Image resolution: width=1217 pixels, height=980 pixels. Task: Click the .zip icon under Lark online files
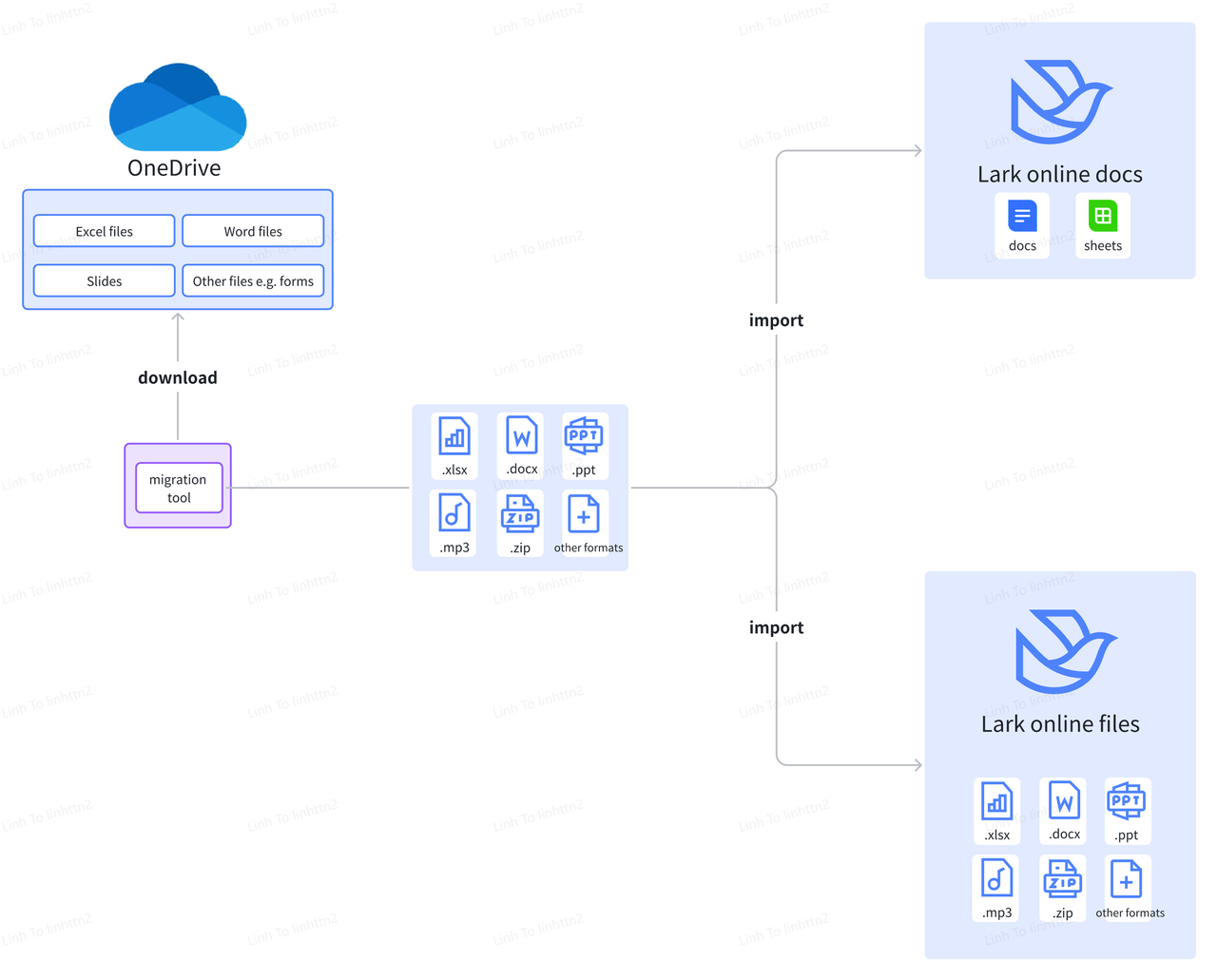pos(1062,879)
